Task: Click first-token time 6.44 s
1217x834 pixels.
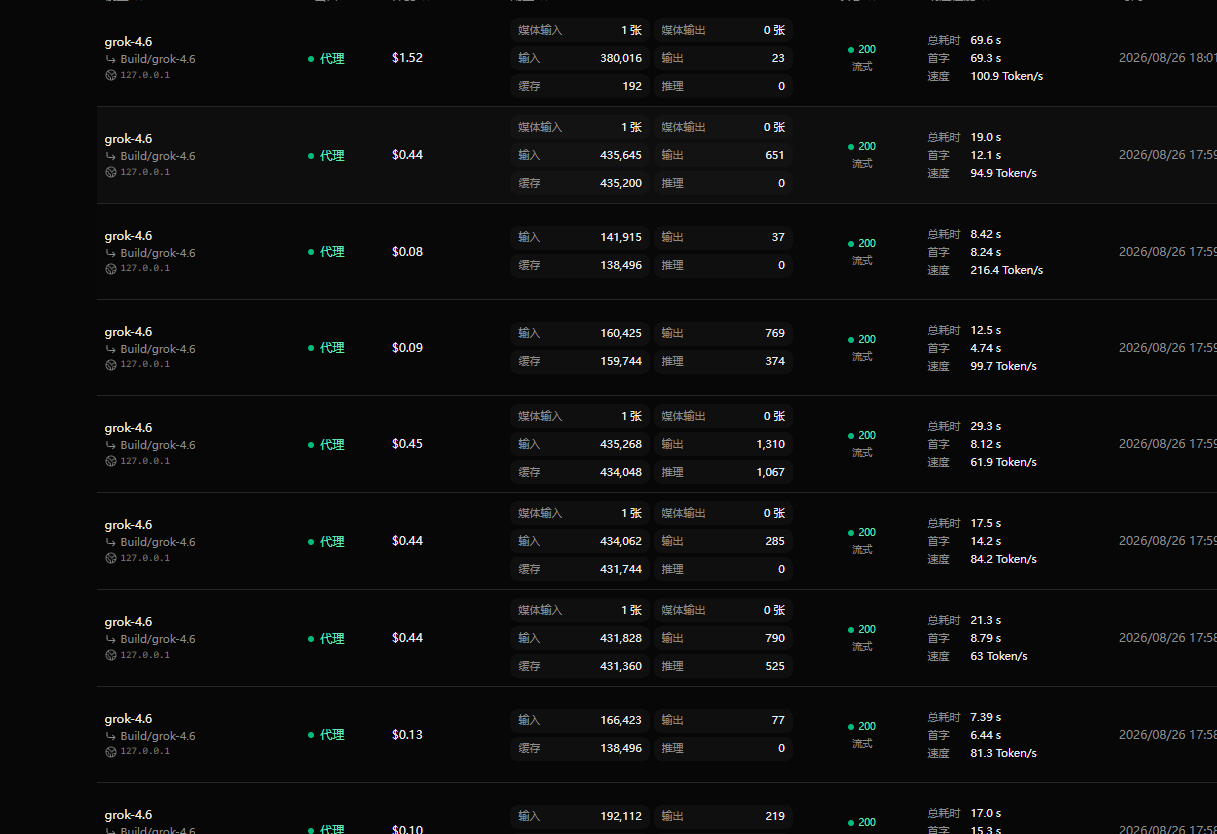Action: point(986,735)
